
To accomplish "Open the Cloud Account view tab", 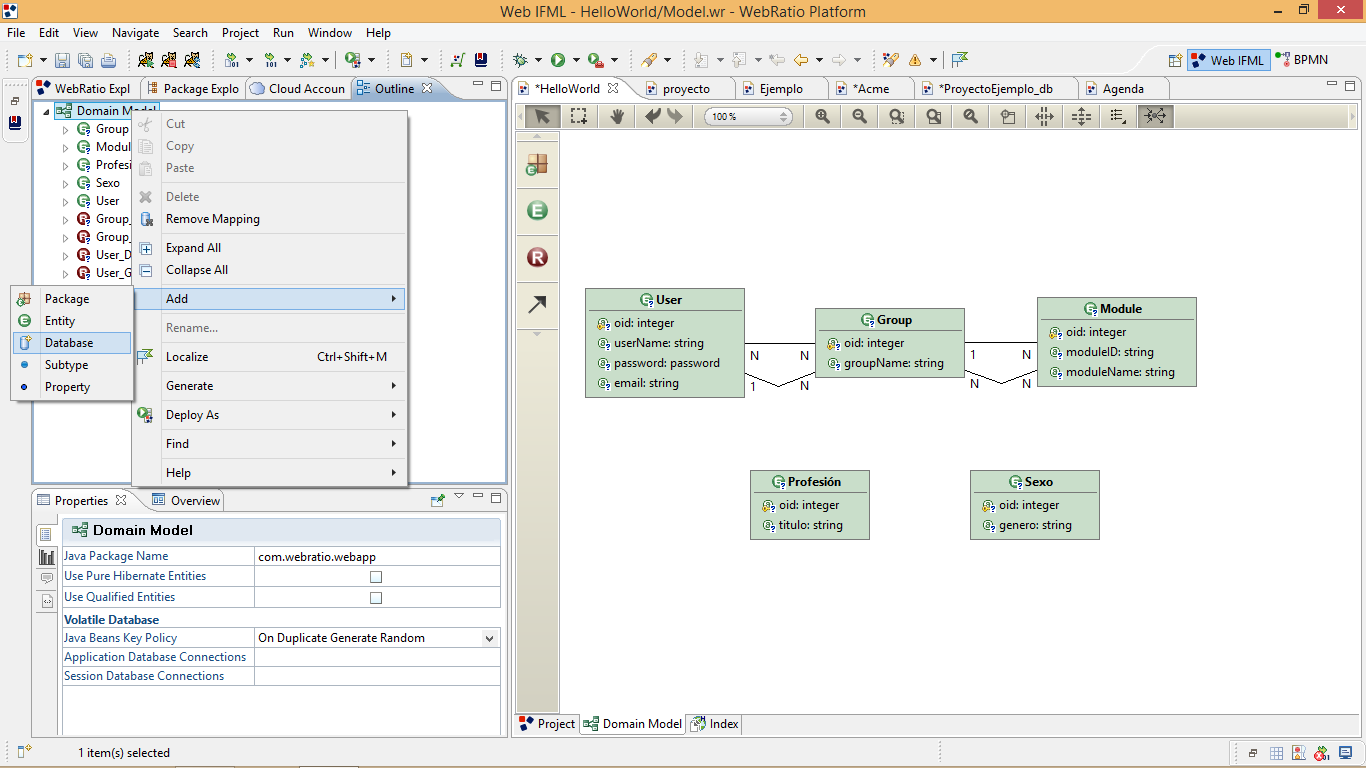I will tap(297, 88).
